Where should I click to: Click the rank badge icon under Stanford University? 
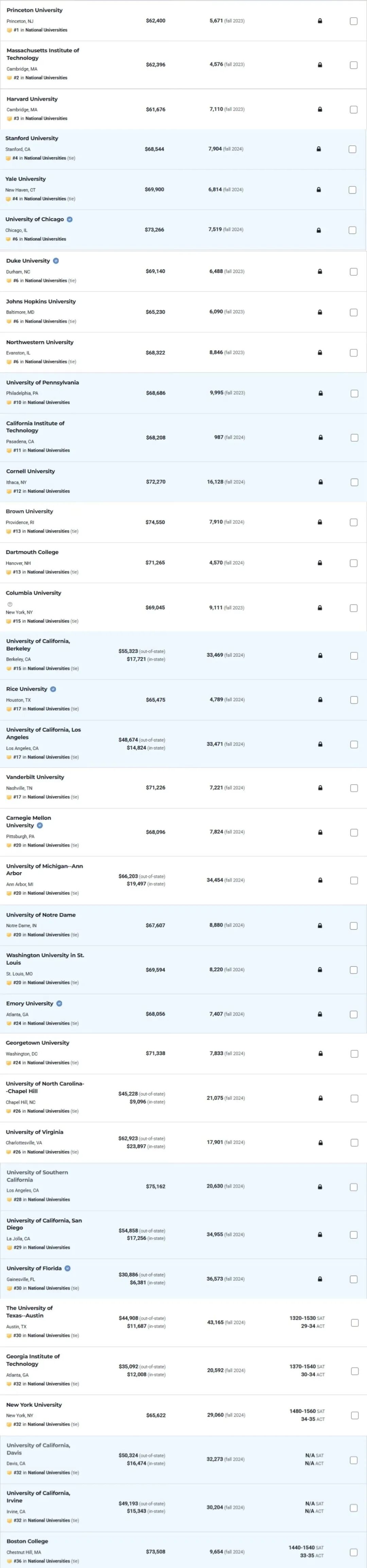tap(8, 158)
